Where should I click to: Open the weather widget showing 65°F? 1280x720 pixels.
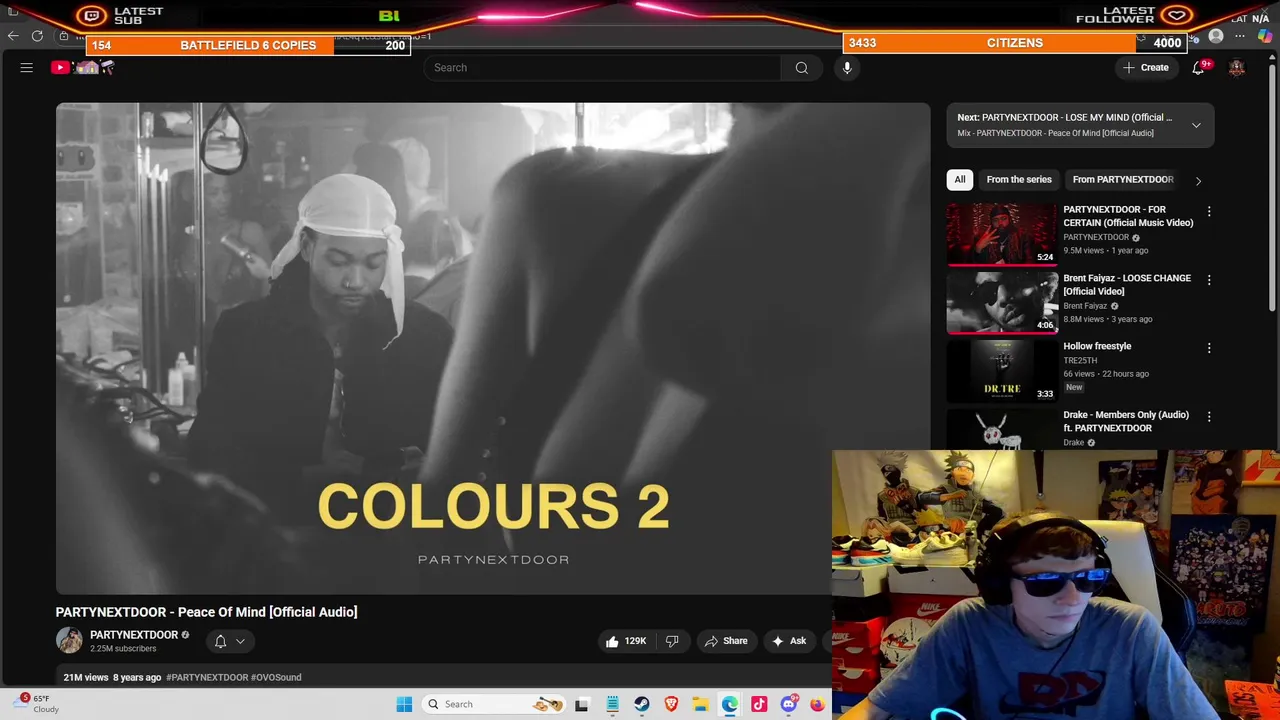tap(36, 703)
